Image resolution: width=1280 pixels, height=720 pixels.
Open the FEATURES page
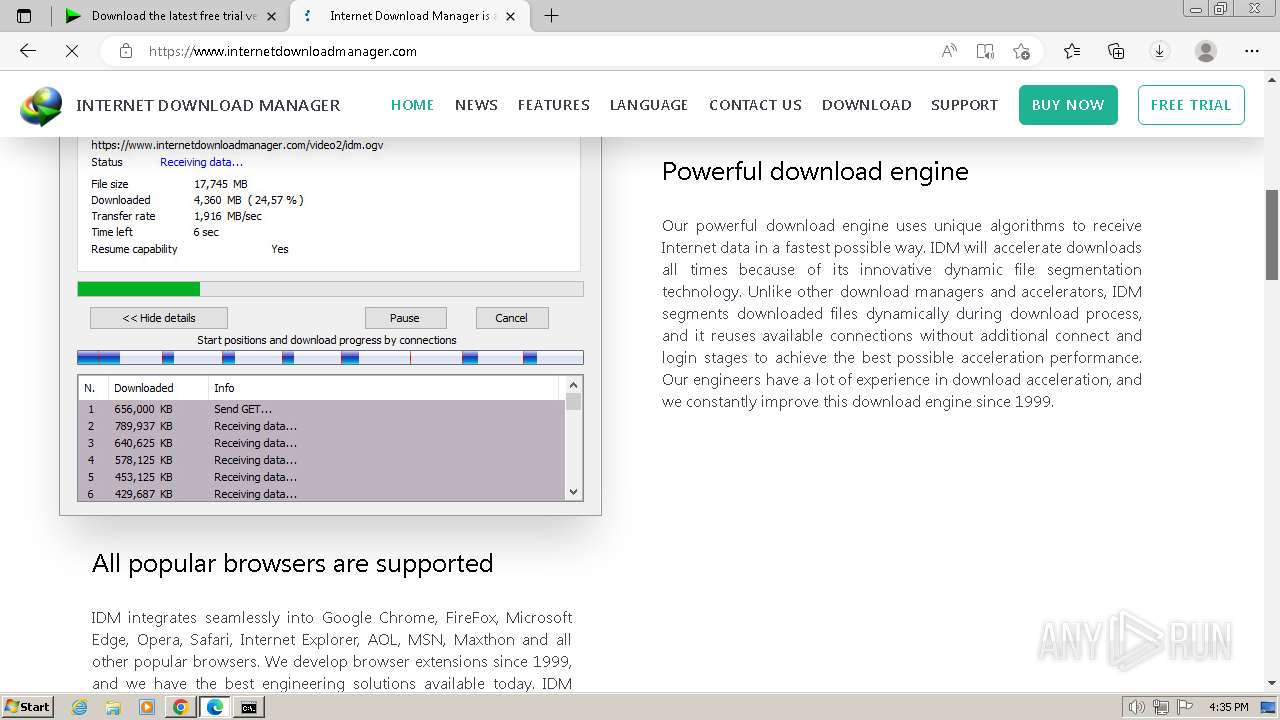[x=553, y=105]
